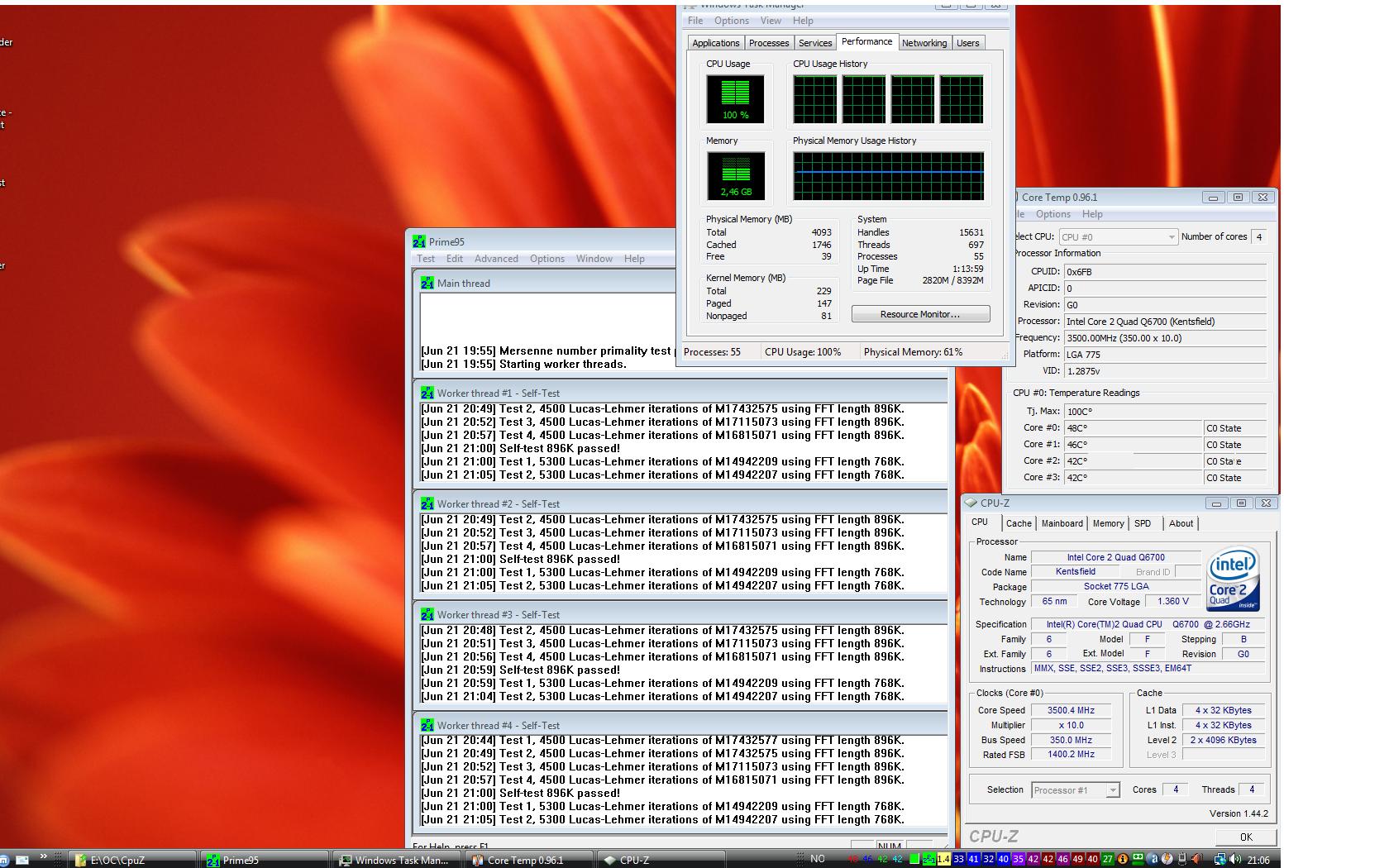Activate the CPU-Z taskbar button
This screenshot has width=1389, height=868.
(x=661, y=860)
